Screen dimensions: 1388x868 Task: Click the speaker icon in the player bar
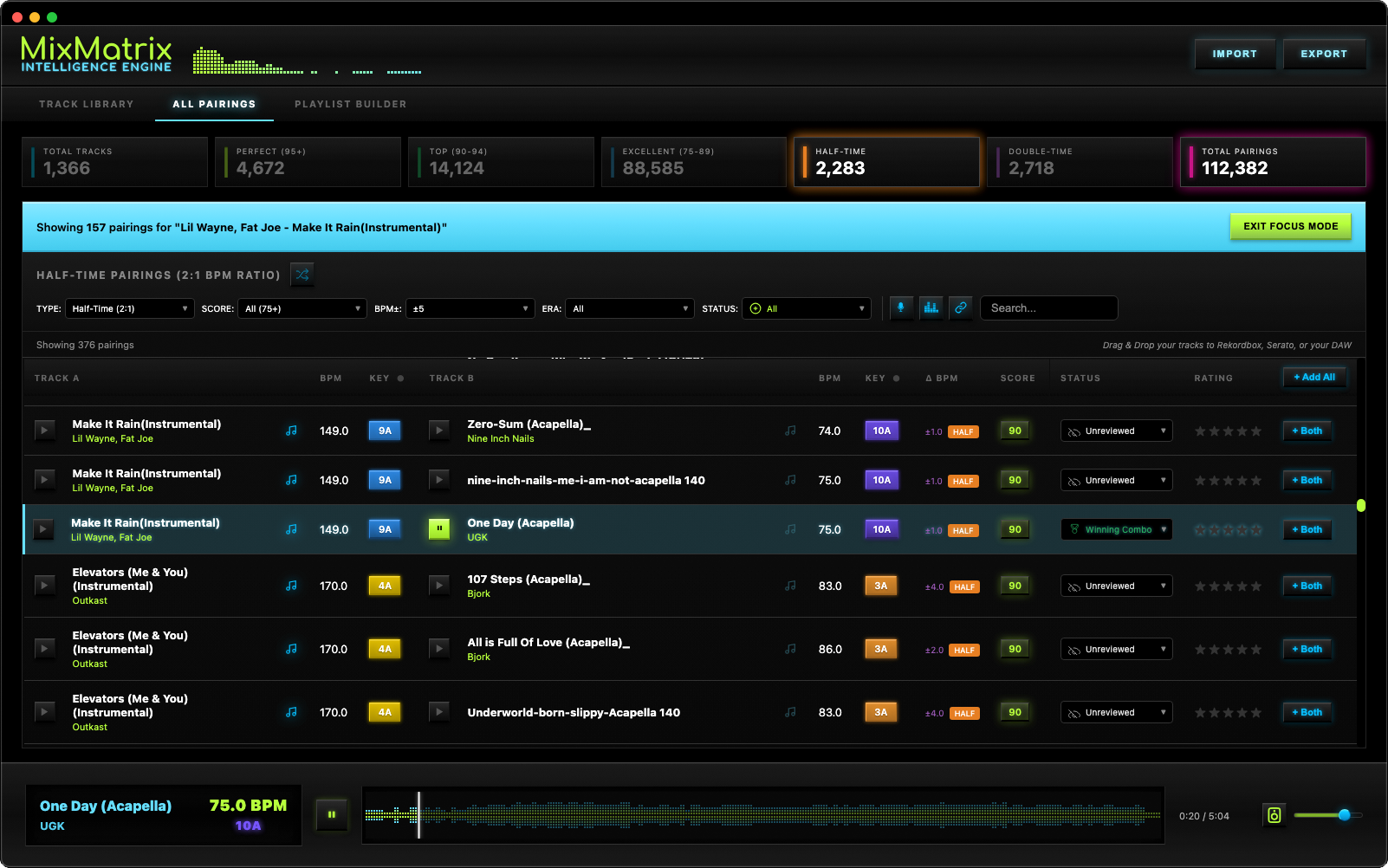click(x=1274, y=815)
